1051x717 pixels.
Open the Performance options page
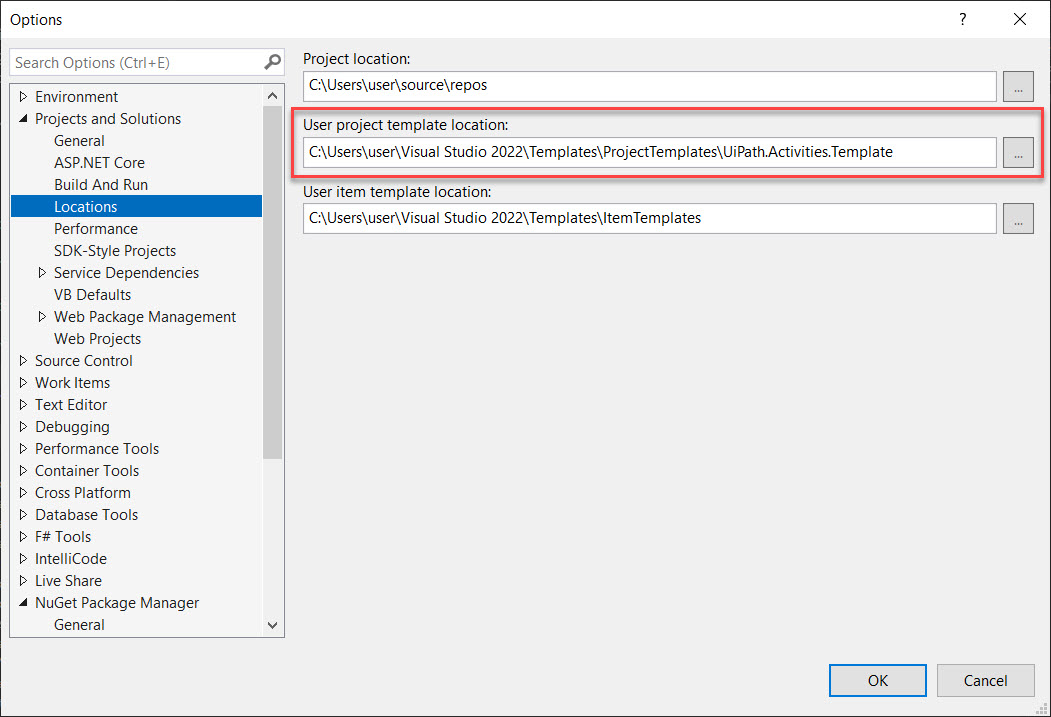pyautogui.click(x=95, y=229)
